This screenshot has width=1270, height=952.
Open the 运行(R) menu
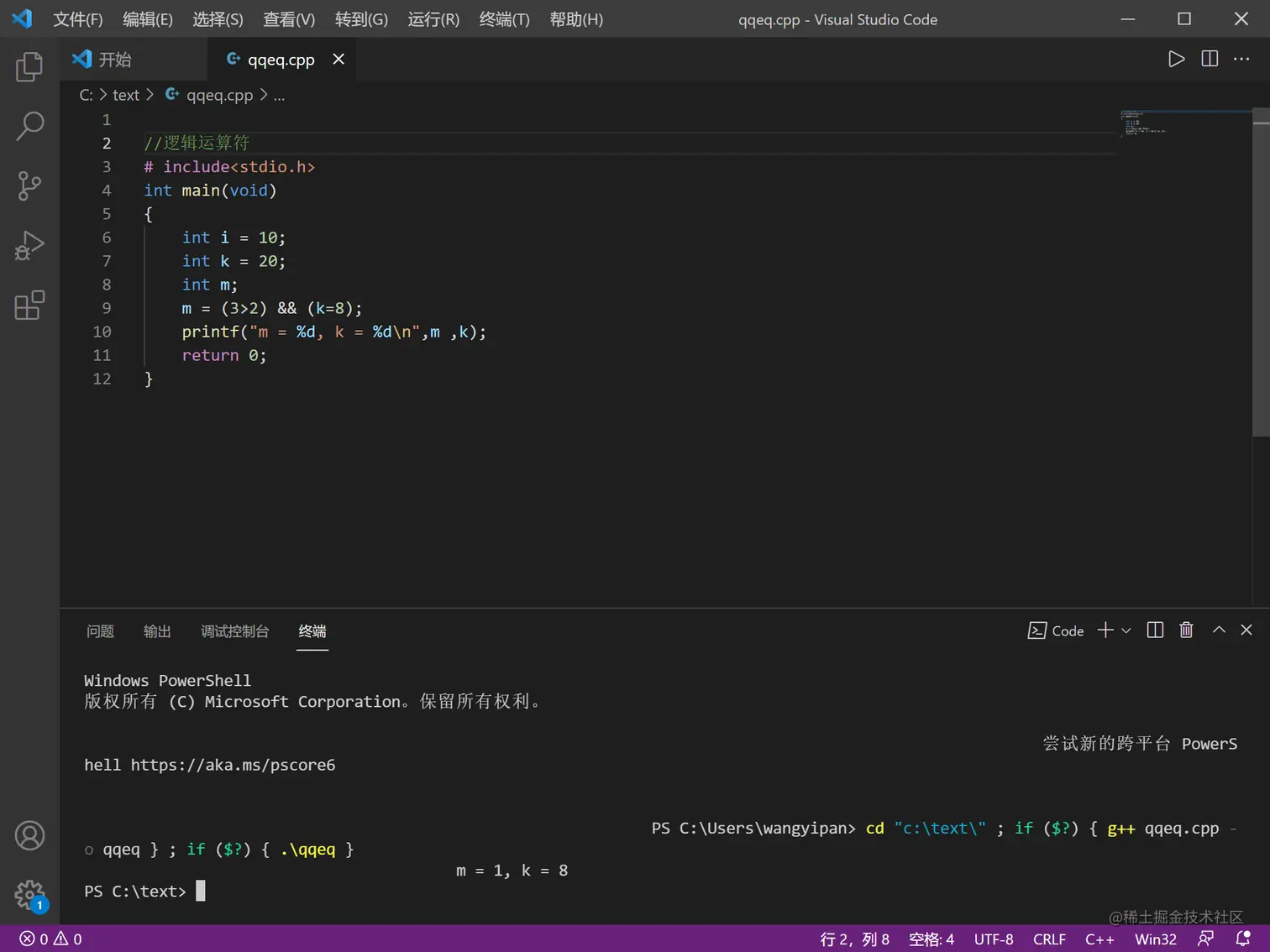pos(433,19)
